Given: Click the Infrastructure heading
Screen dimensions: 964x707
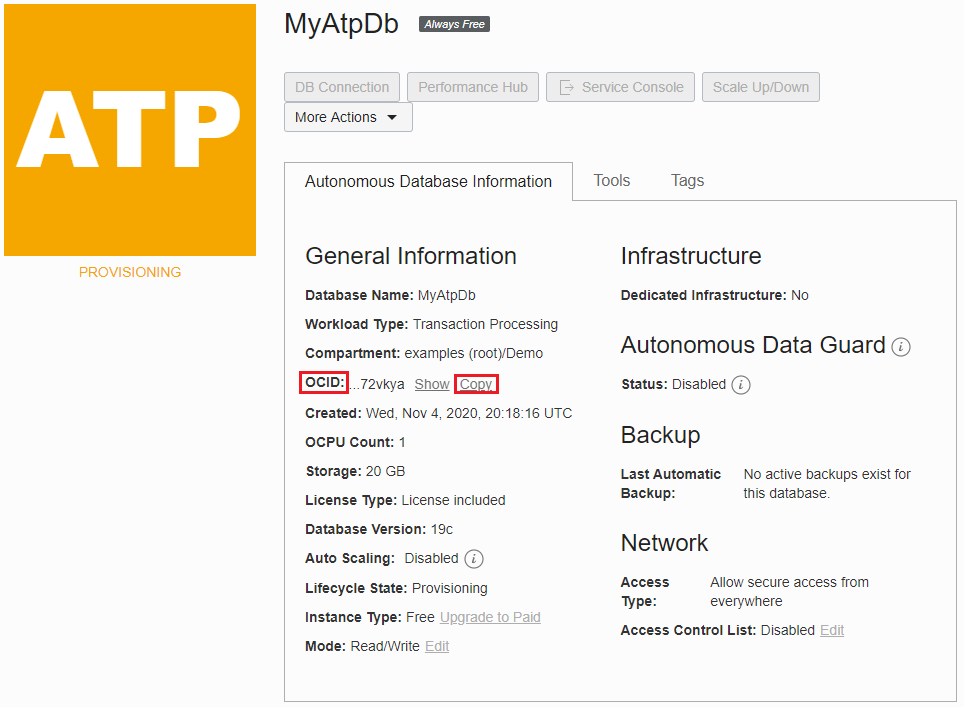Looking at the screenshot, I should click(x=691, y=256).
